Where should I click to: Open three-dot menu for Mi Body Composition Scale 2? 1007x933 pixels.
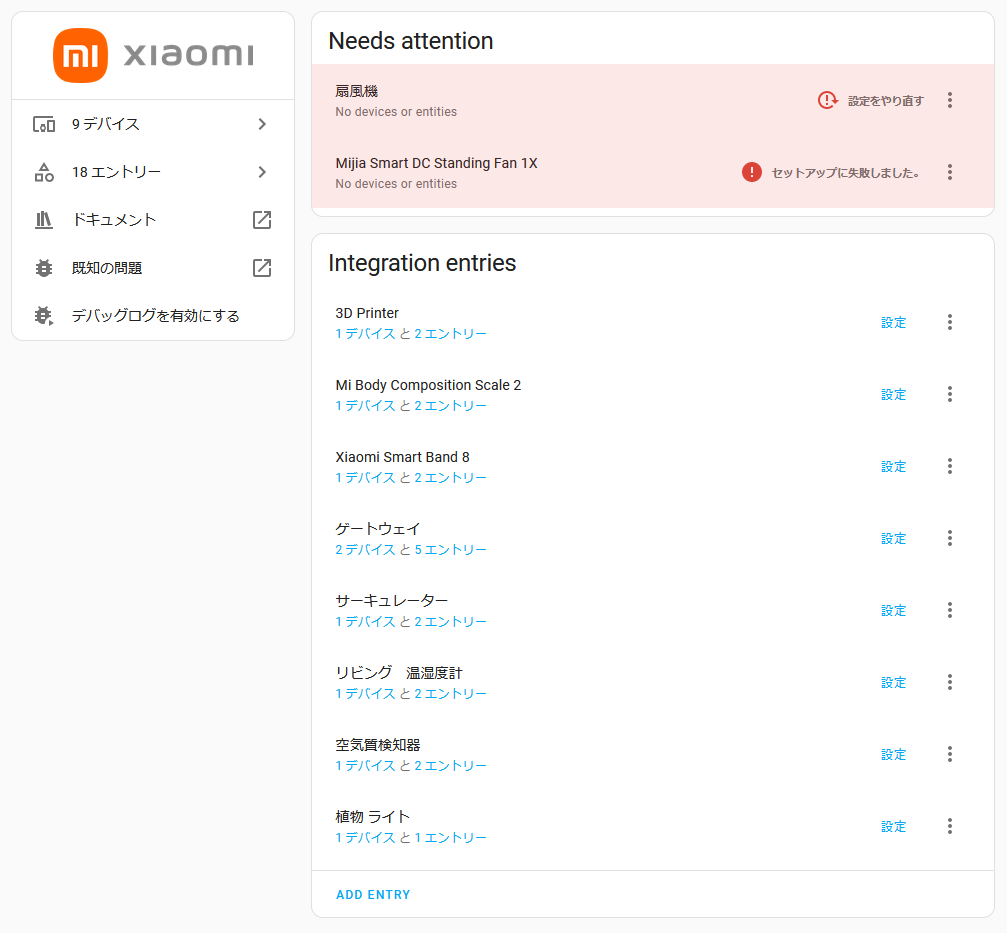pos(950,394)
